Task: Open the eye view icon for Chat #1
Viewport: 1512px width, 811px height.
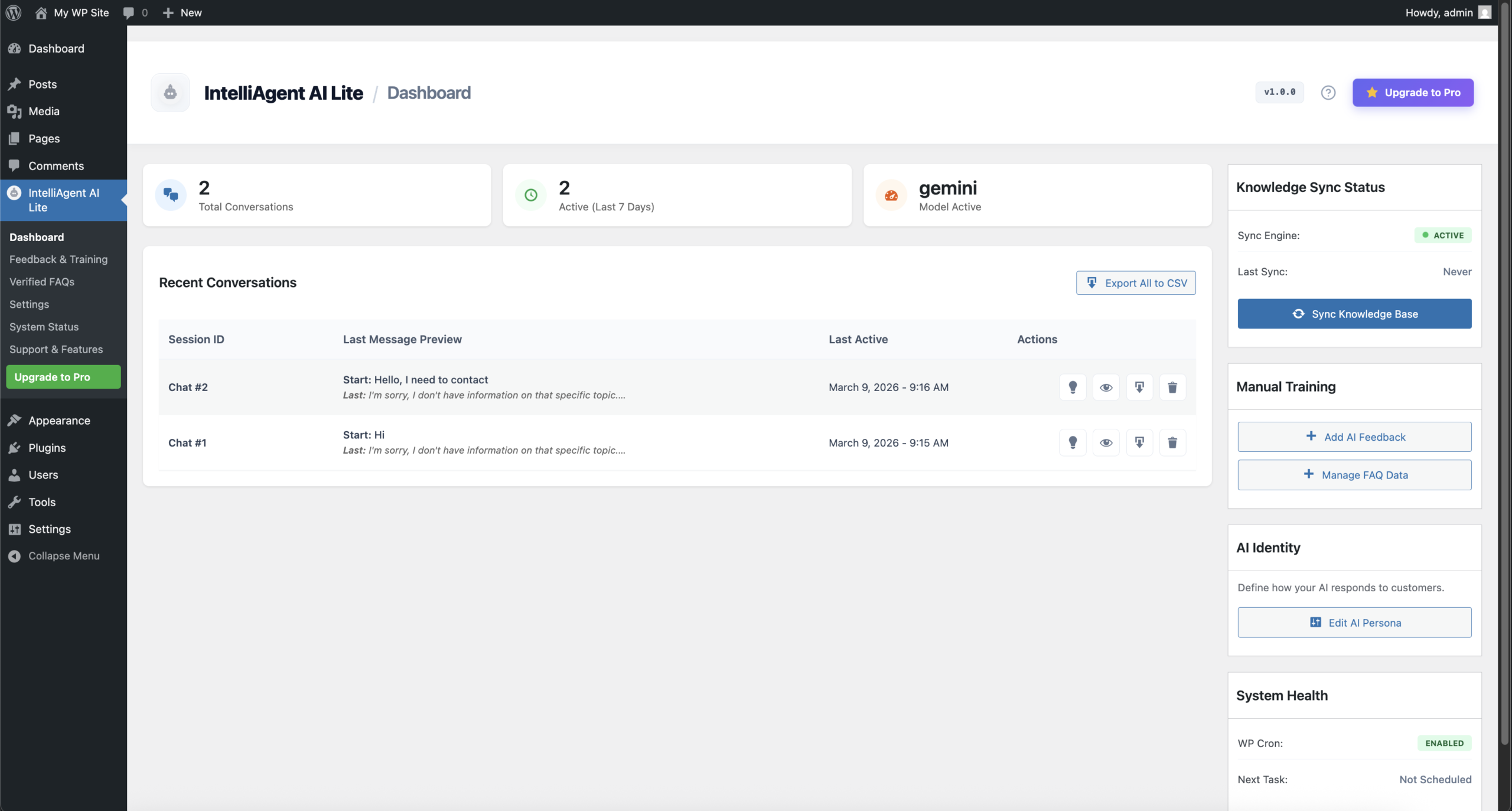Action: [x=1106, y=442]
